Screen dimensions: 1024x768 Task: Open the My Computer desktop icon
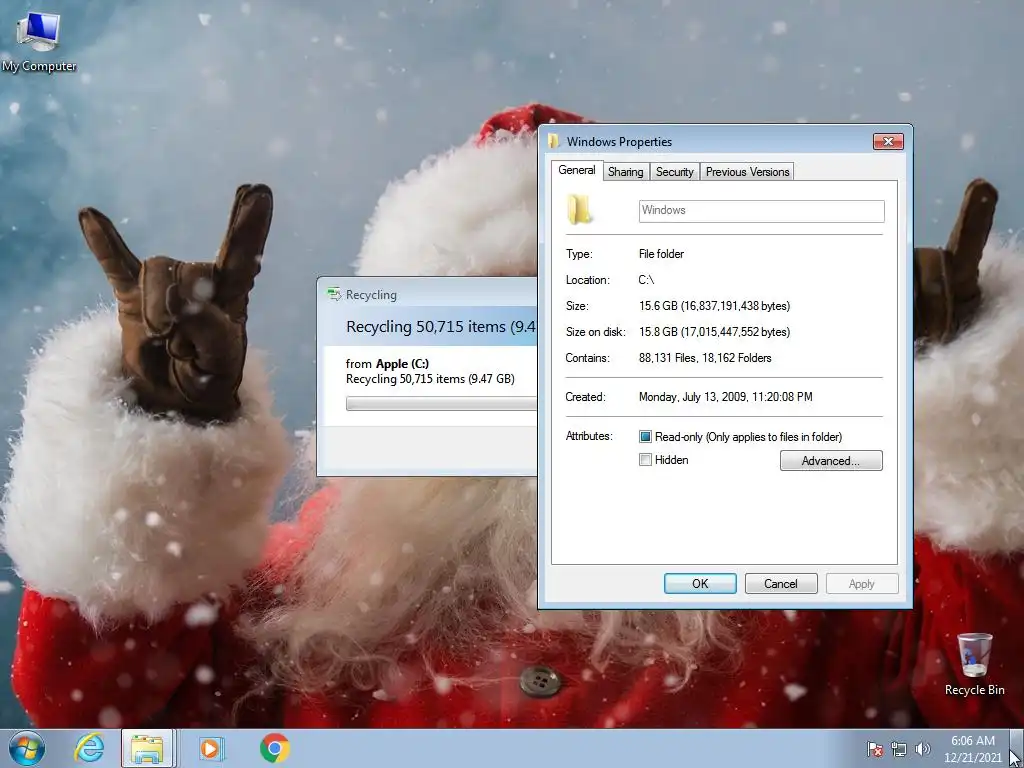coord(38,41)
